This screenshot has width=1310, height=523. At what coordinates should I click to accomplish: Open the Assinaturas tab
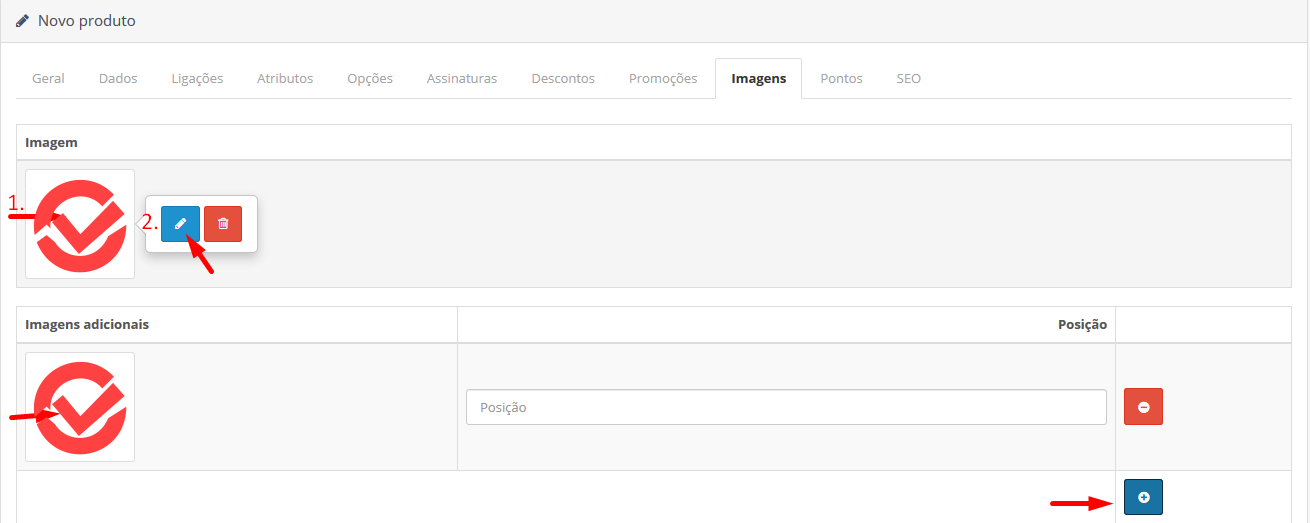click(x=462, y=78)
